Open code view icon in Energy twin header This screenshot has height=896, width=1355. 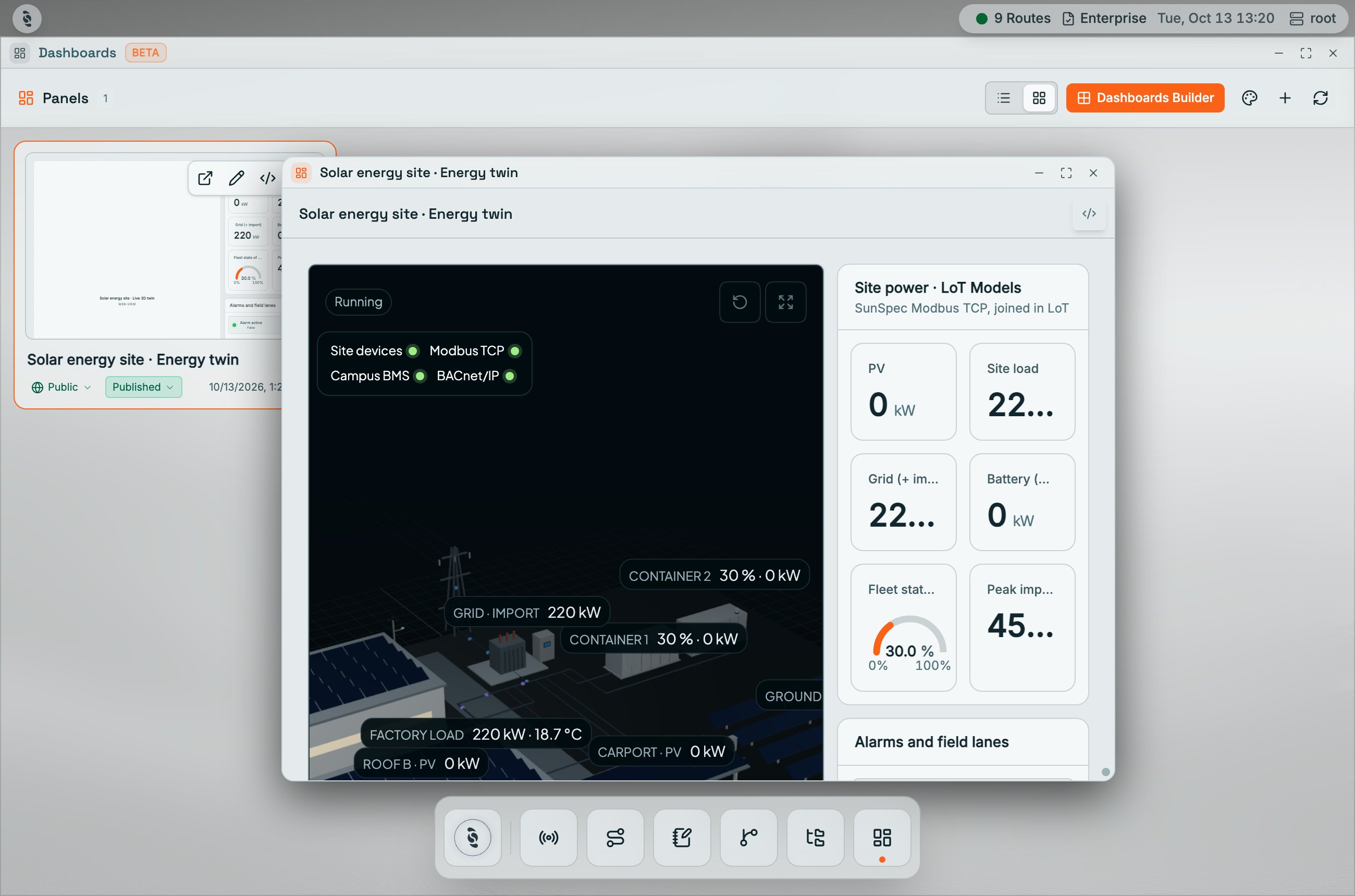(1089, 214)
